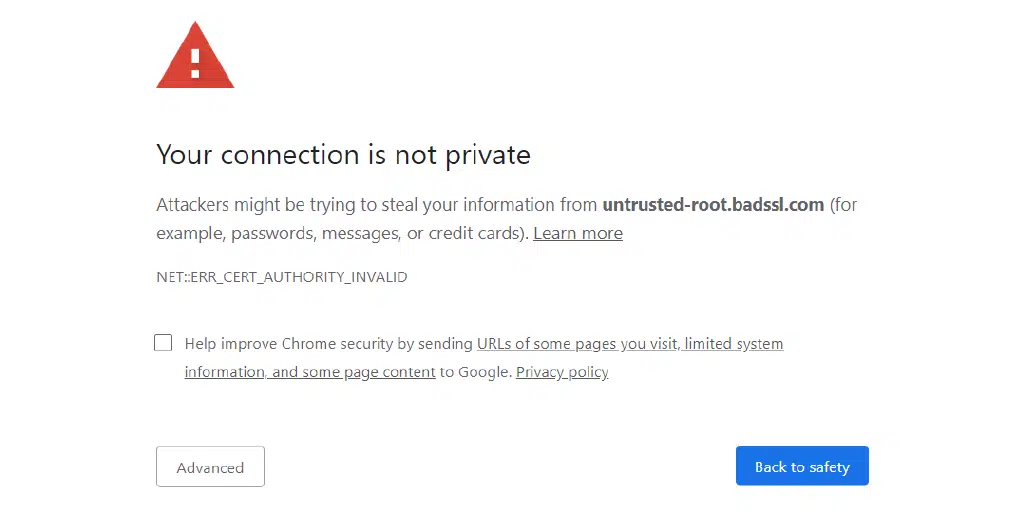This screenshot has height=512, width=1024.
Task: Click the "to Google." text
Action: pos(476,372)
